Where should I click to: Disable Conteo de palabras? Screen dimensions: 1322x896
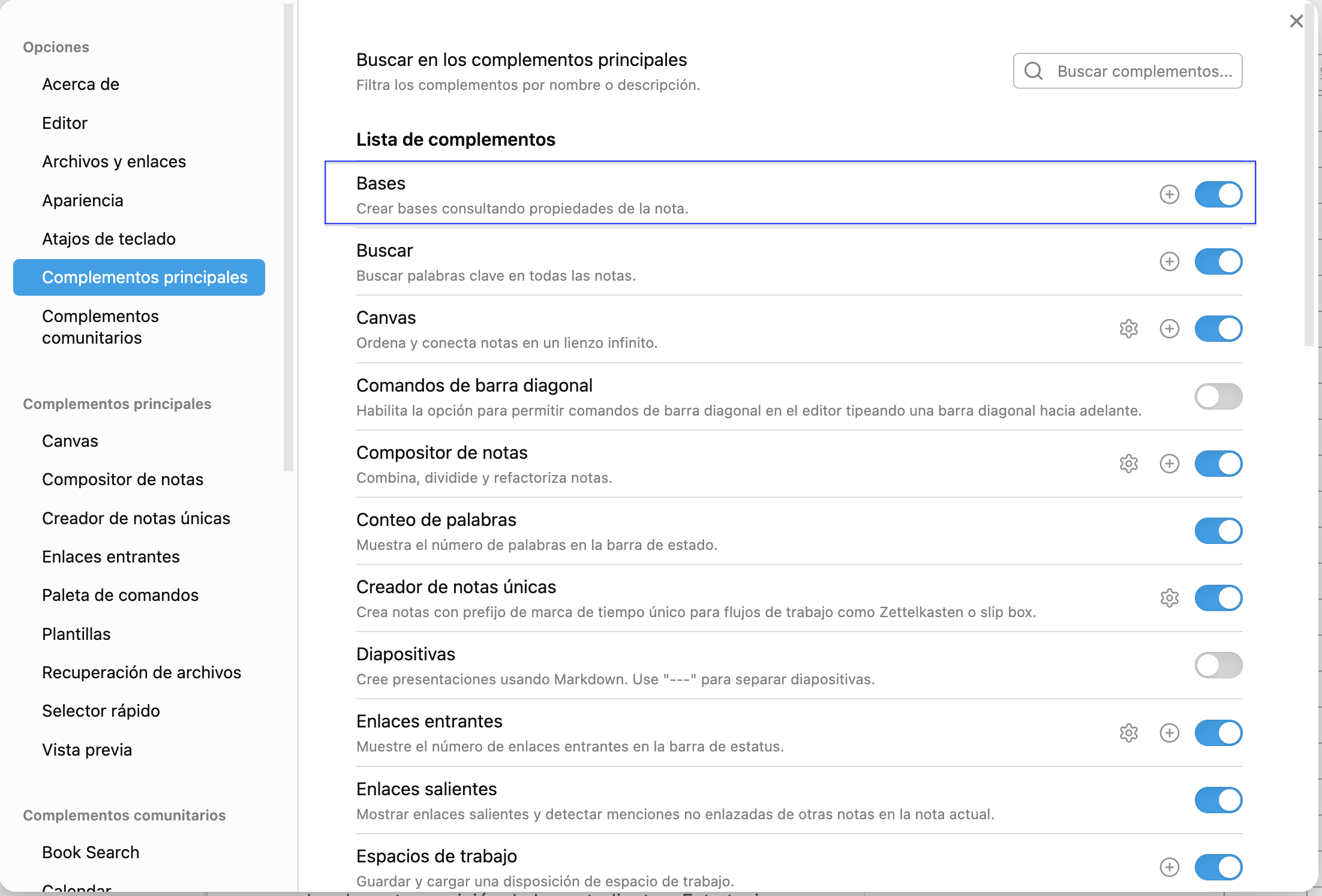point(1218,530)
